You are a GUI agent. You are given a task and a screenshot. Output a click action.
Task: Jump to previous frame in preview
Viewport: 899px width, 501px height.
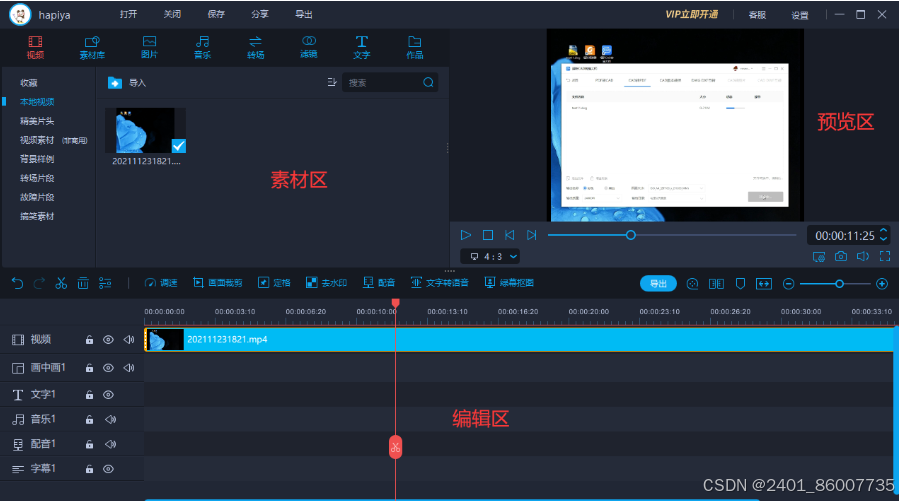509,235
